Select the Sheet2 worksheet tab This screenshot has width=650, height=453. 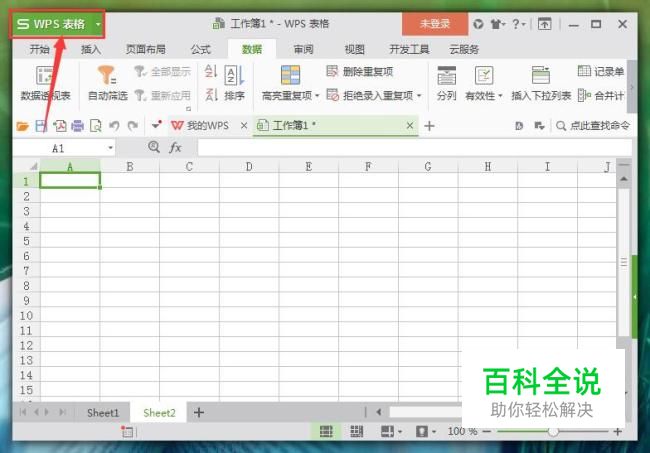point(159,413)
